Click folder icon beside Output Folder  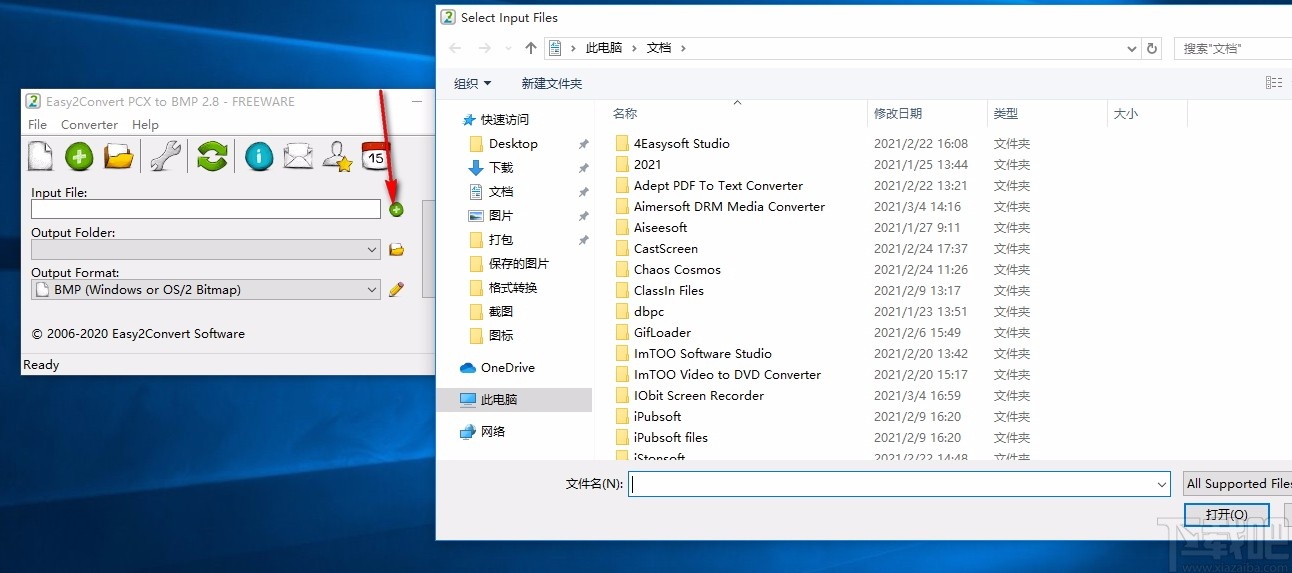[396, 249]
